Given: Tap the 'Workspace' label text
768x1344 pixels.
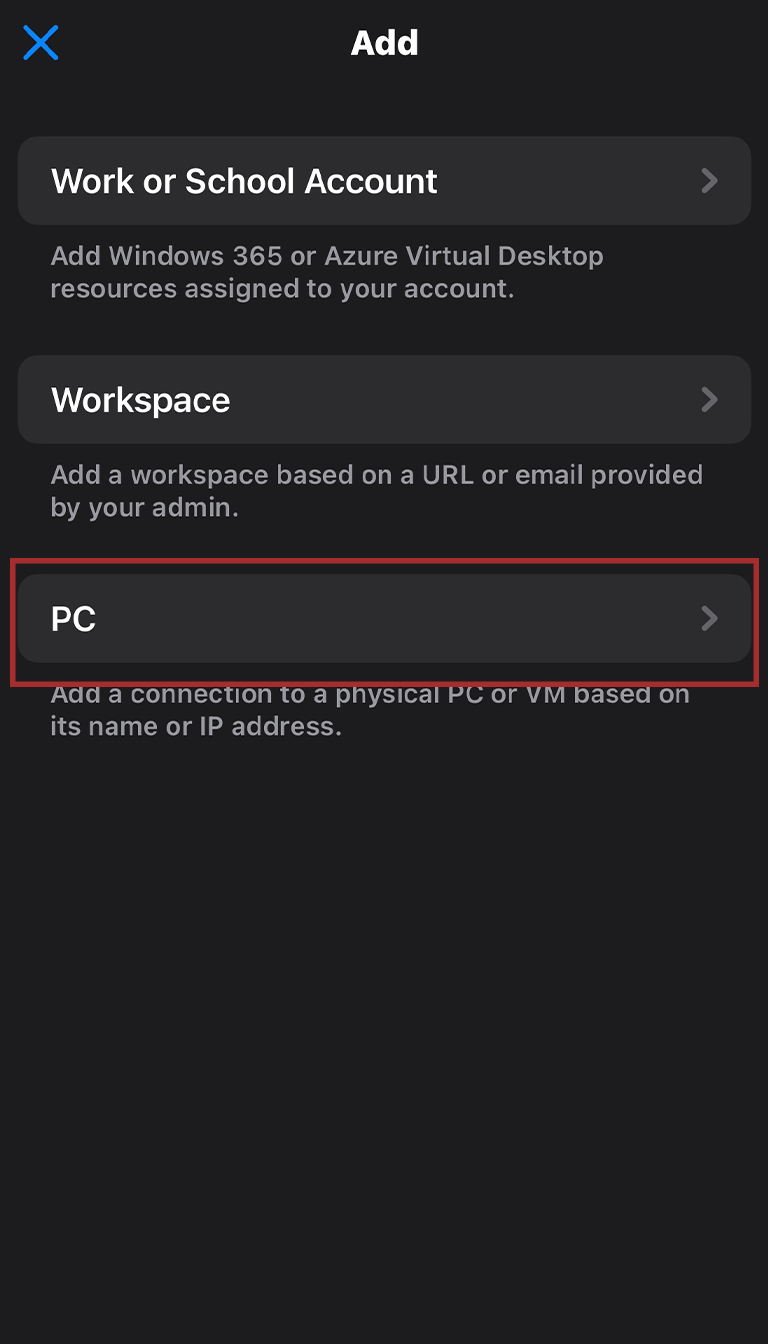Looking at the screenshot, I should 141,400.
